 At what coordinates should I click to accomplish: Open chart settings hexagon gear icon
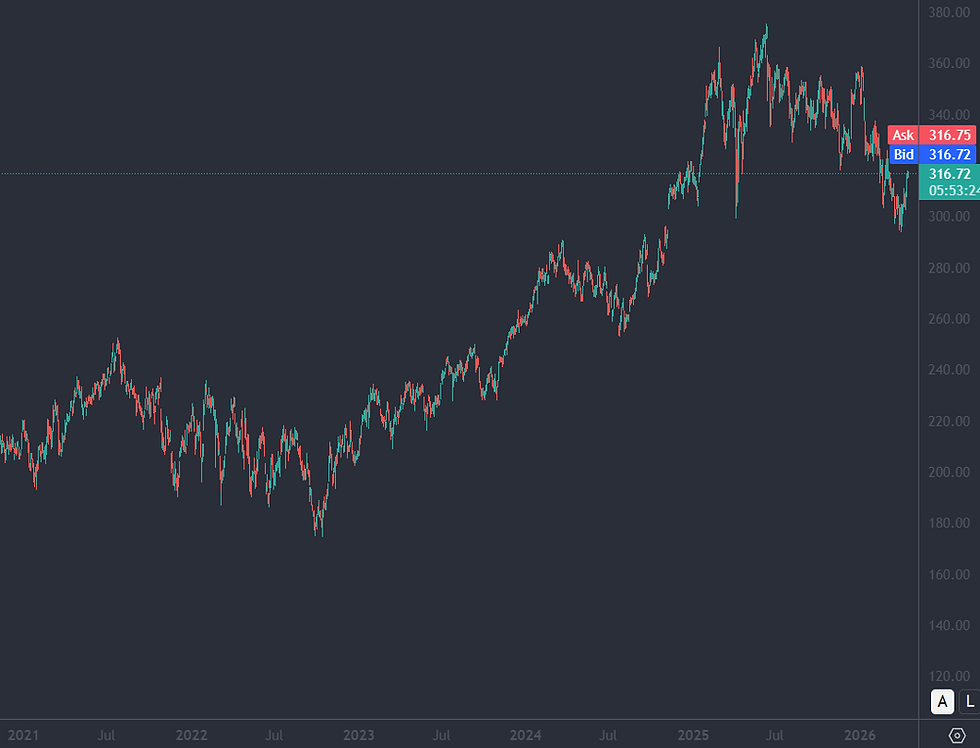click(957, 736)
